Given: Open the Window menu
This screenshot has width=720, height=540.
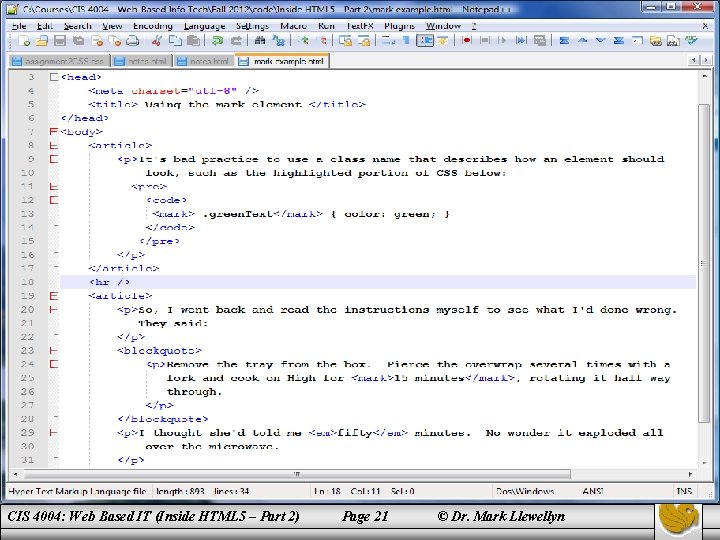Looking at the screenshot, I should tap(443, 26).
